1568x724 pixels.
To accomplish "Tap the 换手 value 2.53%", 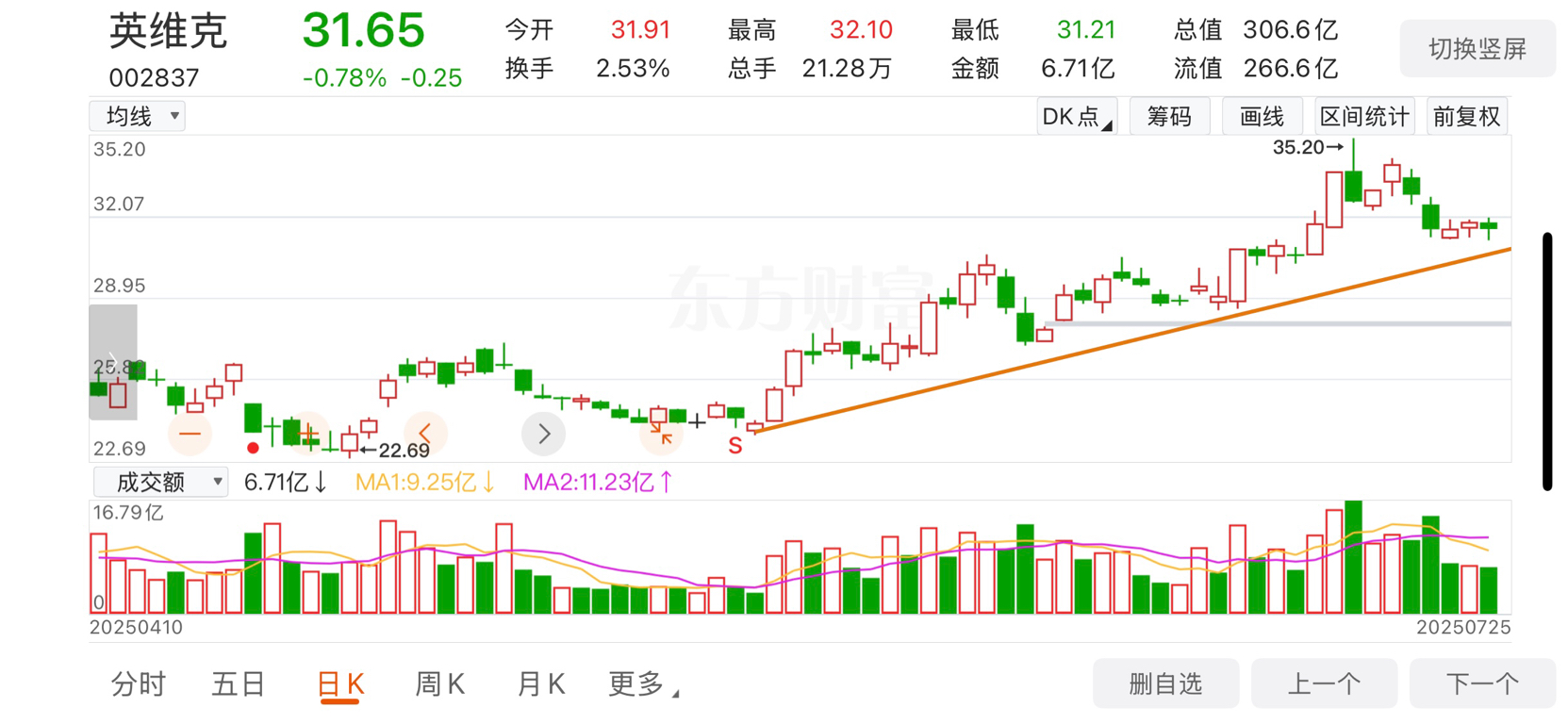I will (x=633, y=69).
